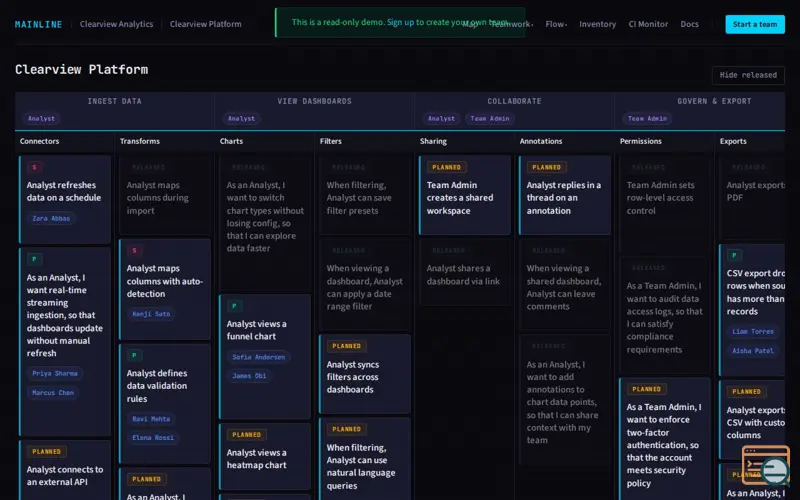Open the CI Monitor nav item

pos(648,24)
